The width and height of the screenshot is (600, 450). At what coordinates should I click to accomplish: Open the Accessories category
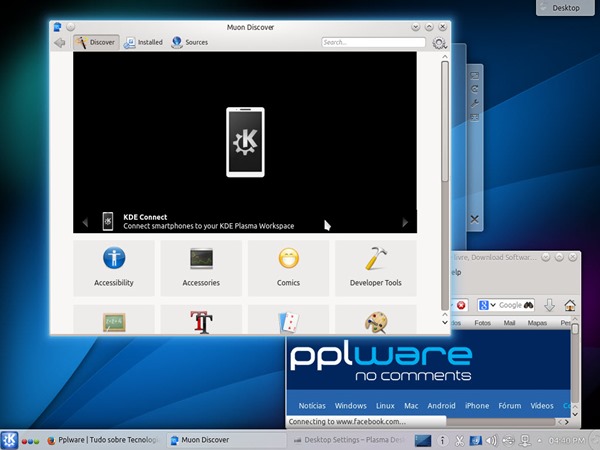[x=201, y=268]
